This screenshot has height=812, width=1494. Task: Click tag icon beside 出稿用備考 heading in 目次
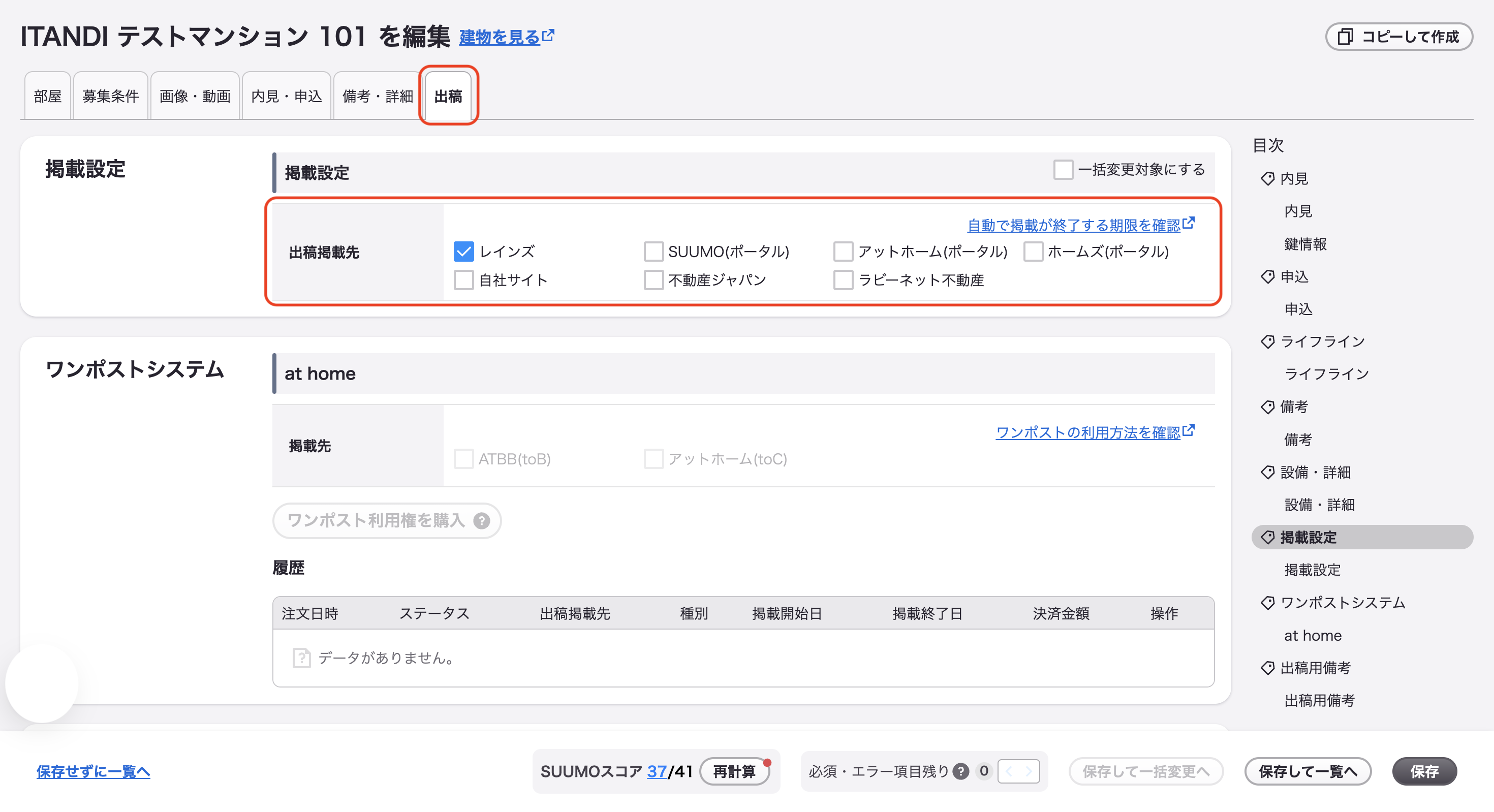click(x=1267, y=668)
